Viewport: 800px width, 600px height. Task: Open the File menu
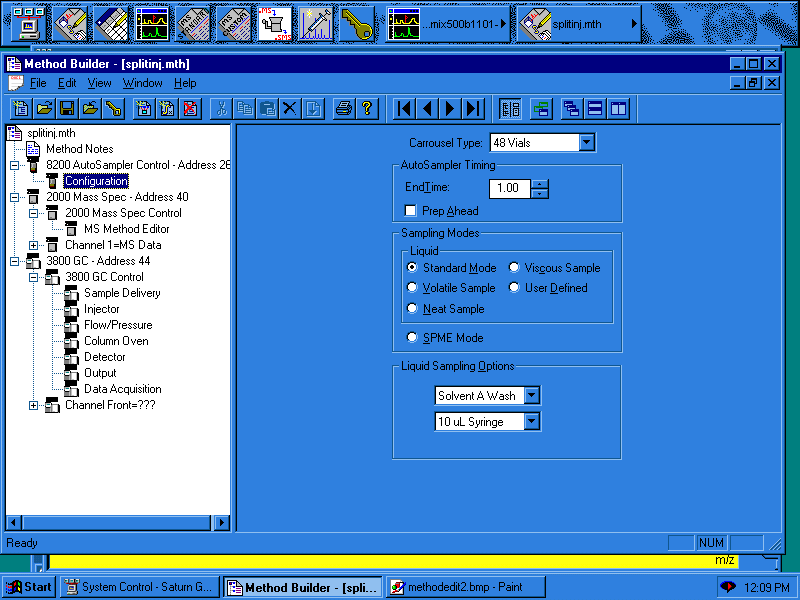(x=38, y=83)
